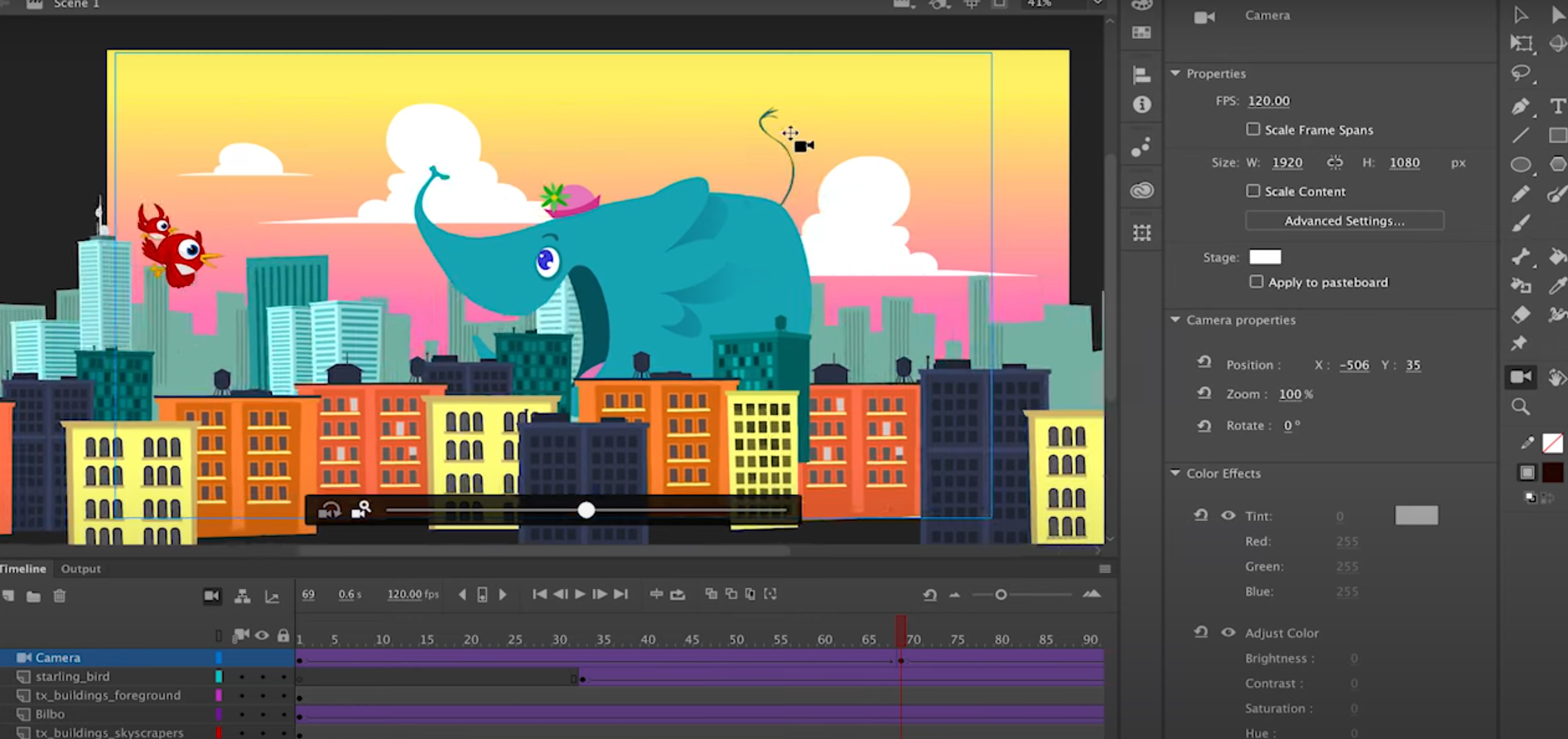Screen dimensions: 1568x739
Task: Create new layer folder in timeline
Action: [33, 597]
